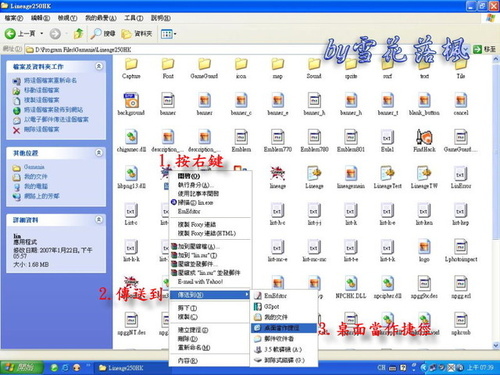Click 將這個檔案重新命名 task link
Screen dimensions: 500x375
pos(50,80)
